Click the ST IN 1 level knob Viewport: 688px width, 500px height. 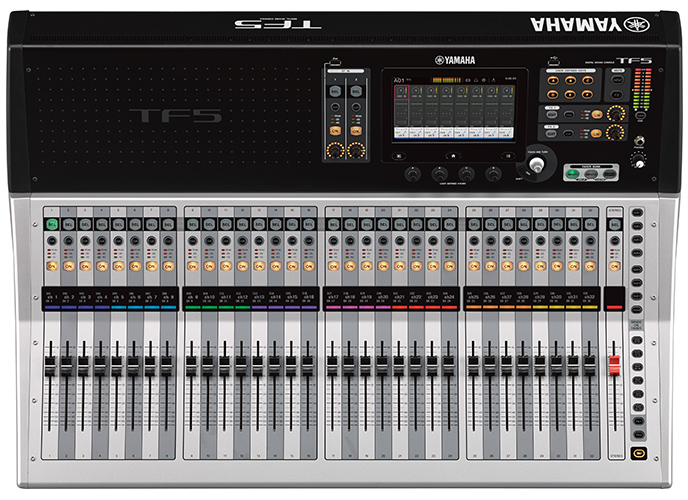[x=335, y=150]
